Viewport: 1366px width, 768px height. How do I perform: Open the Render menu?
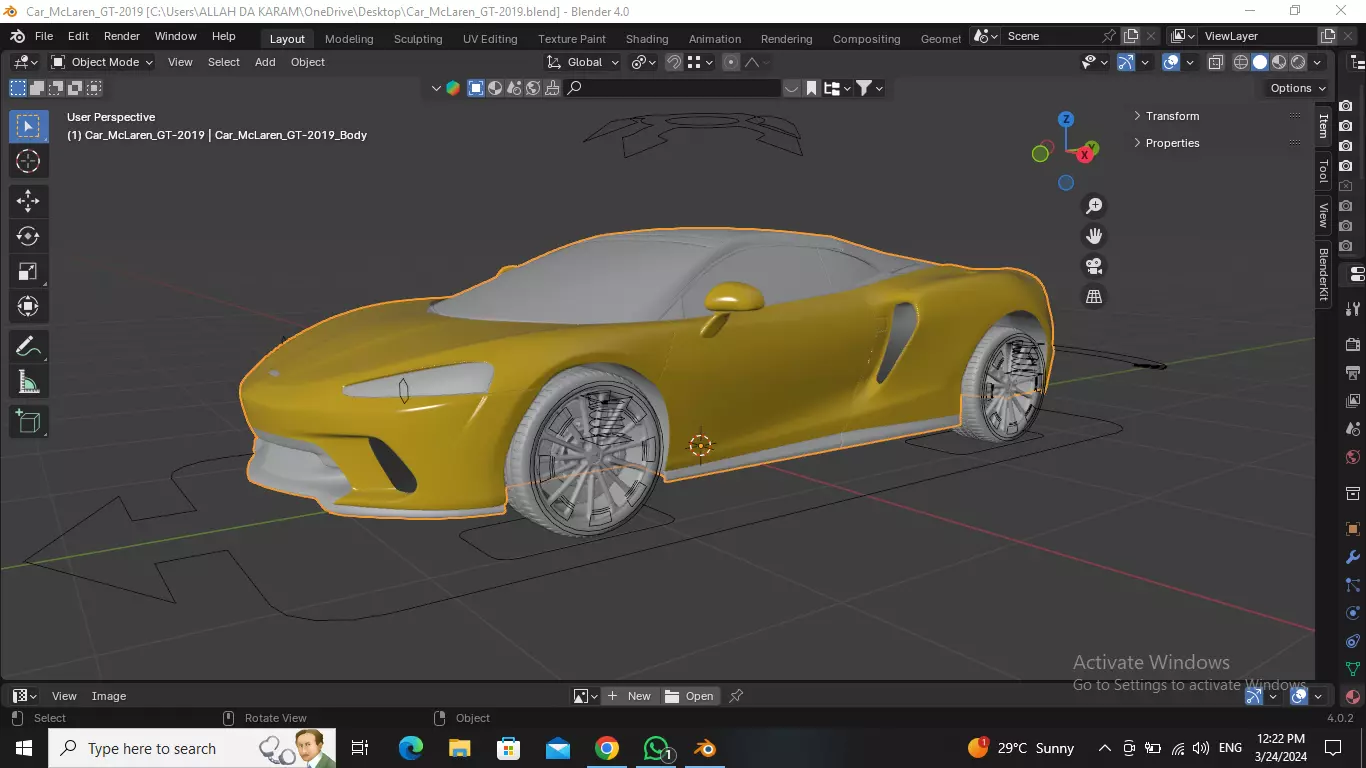coord(122,36)
